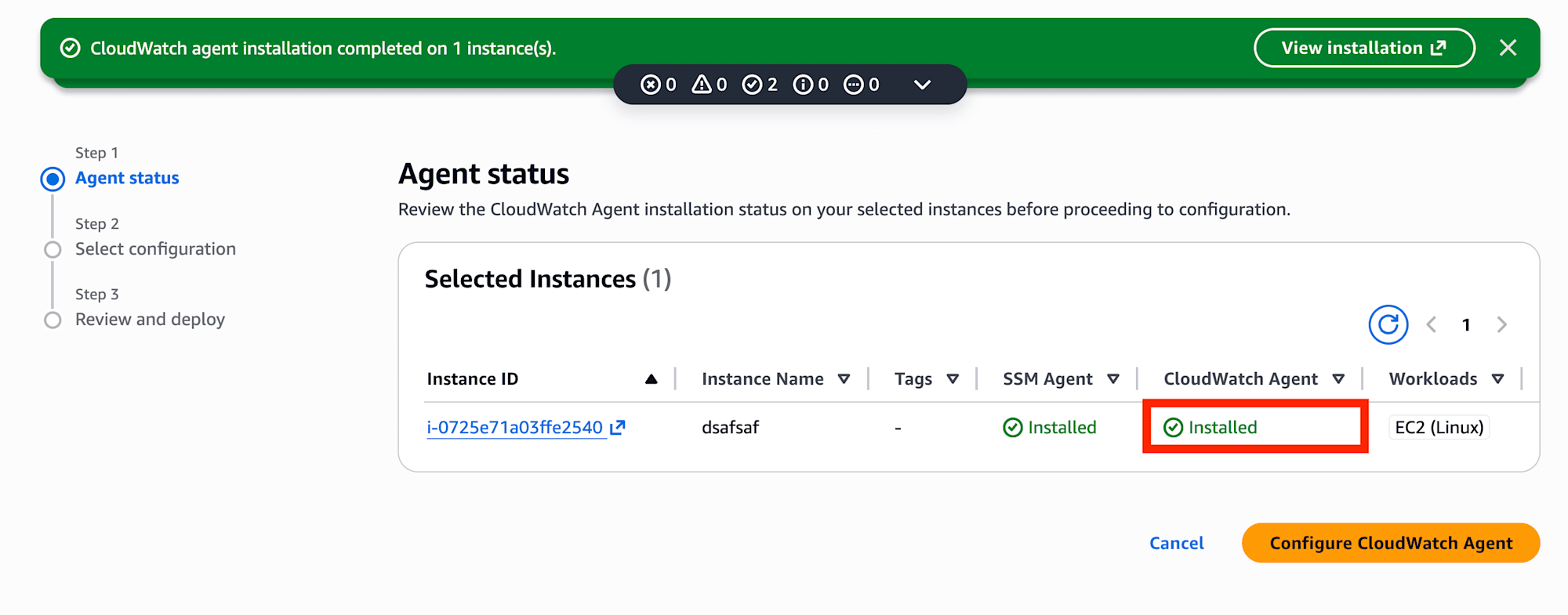Dismiss the green installation success banner
Screen dimensions: 1568x615
click(1508, 48)
